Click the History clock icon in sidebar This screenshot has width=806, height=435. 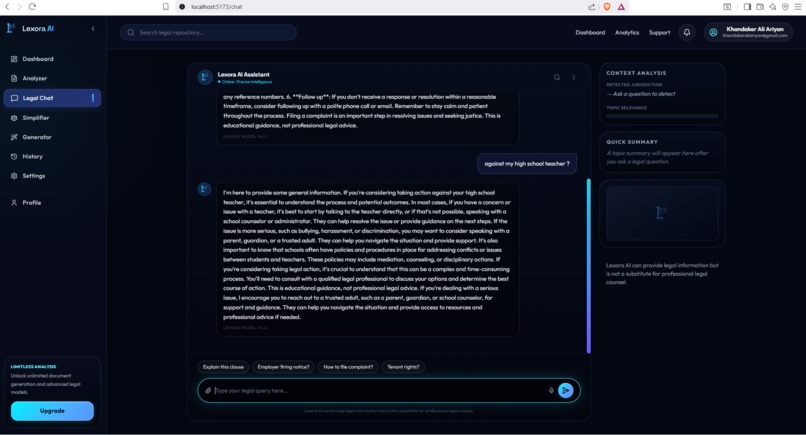(x=14, y=157)
